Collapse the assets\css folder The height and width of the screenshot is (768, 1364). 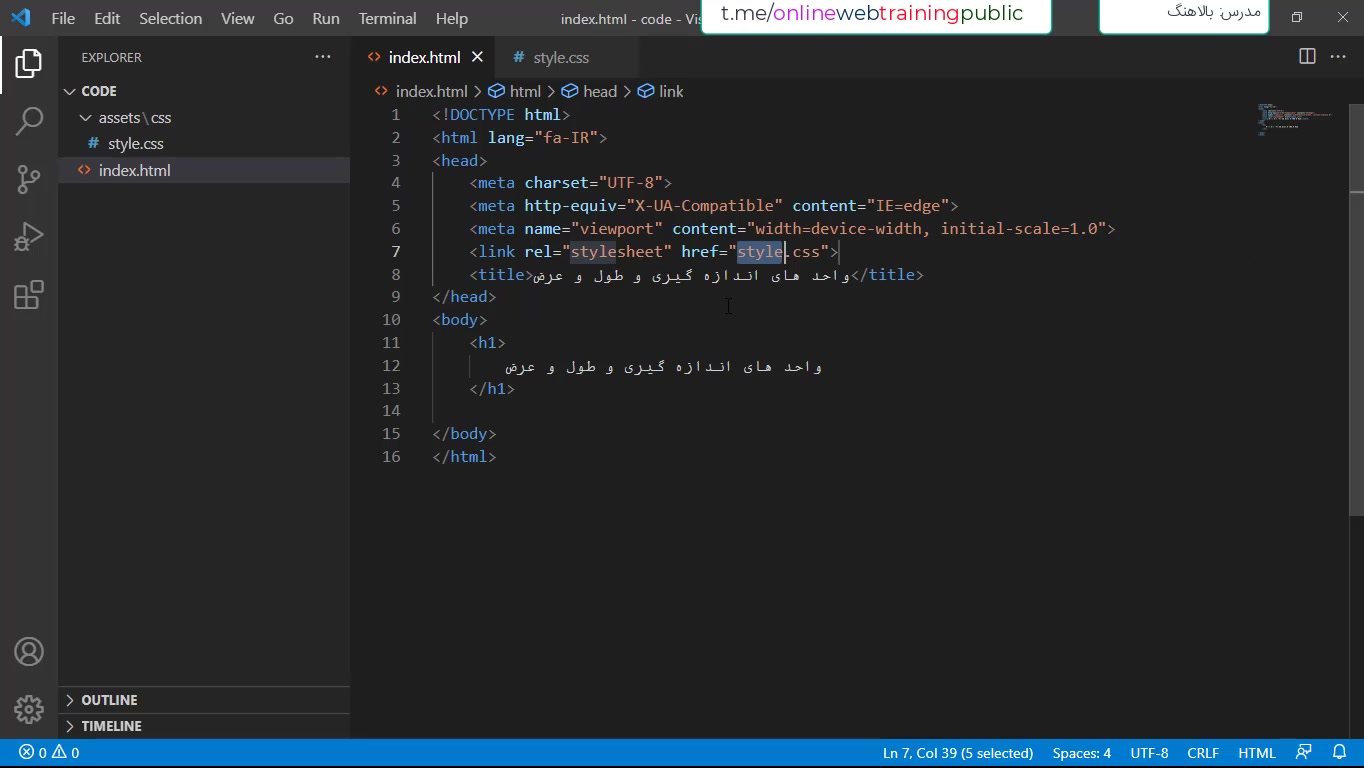click(x=86, y=118)
